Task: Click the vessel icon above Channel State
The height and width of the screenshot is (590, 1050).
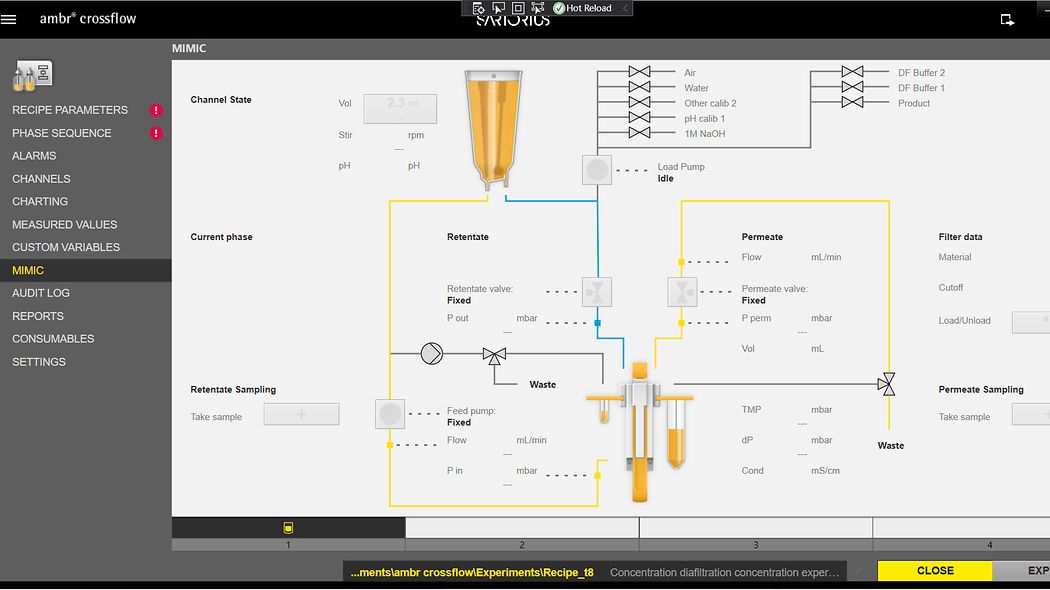Action: (491, 120)
